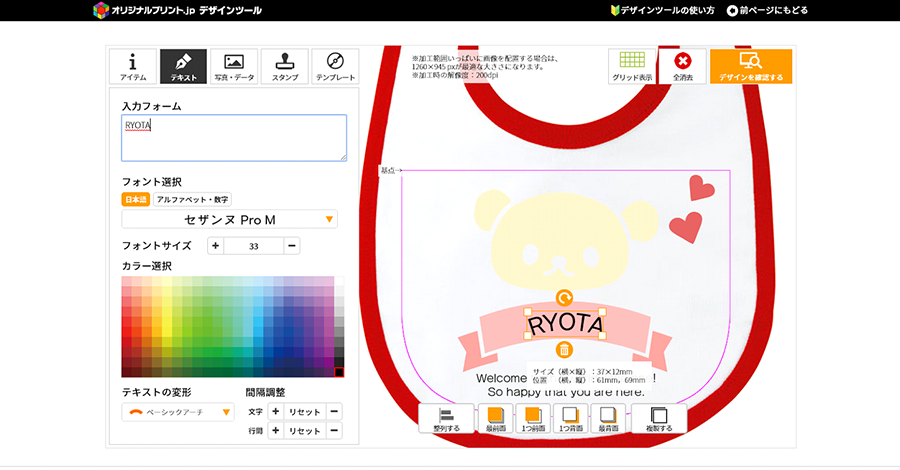The width and height of the screenshot is (900, 470).
Task: Select アルファベット・数字 font category
Action: coord(192,199)
